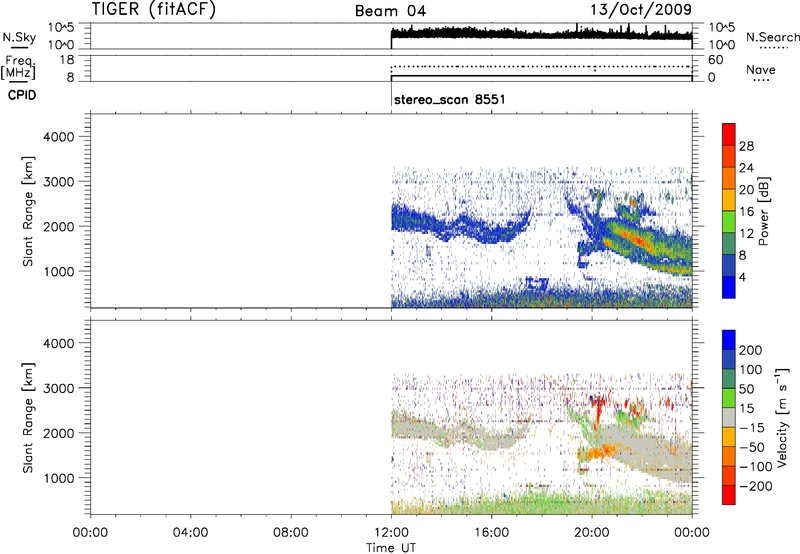Click the 20:00 time tick label
This screenshot has width=800, height=554.
click(x=592, y=533)
